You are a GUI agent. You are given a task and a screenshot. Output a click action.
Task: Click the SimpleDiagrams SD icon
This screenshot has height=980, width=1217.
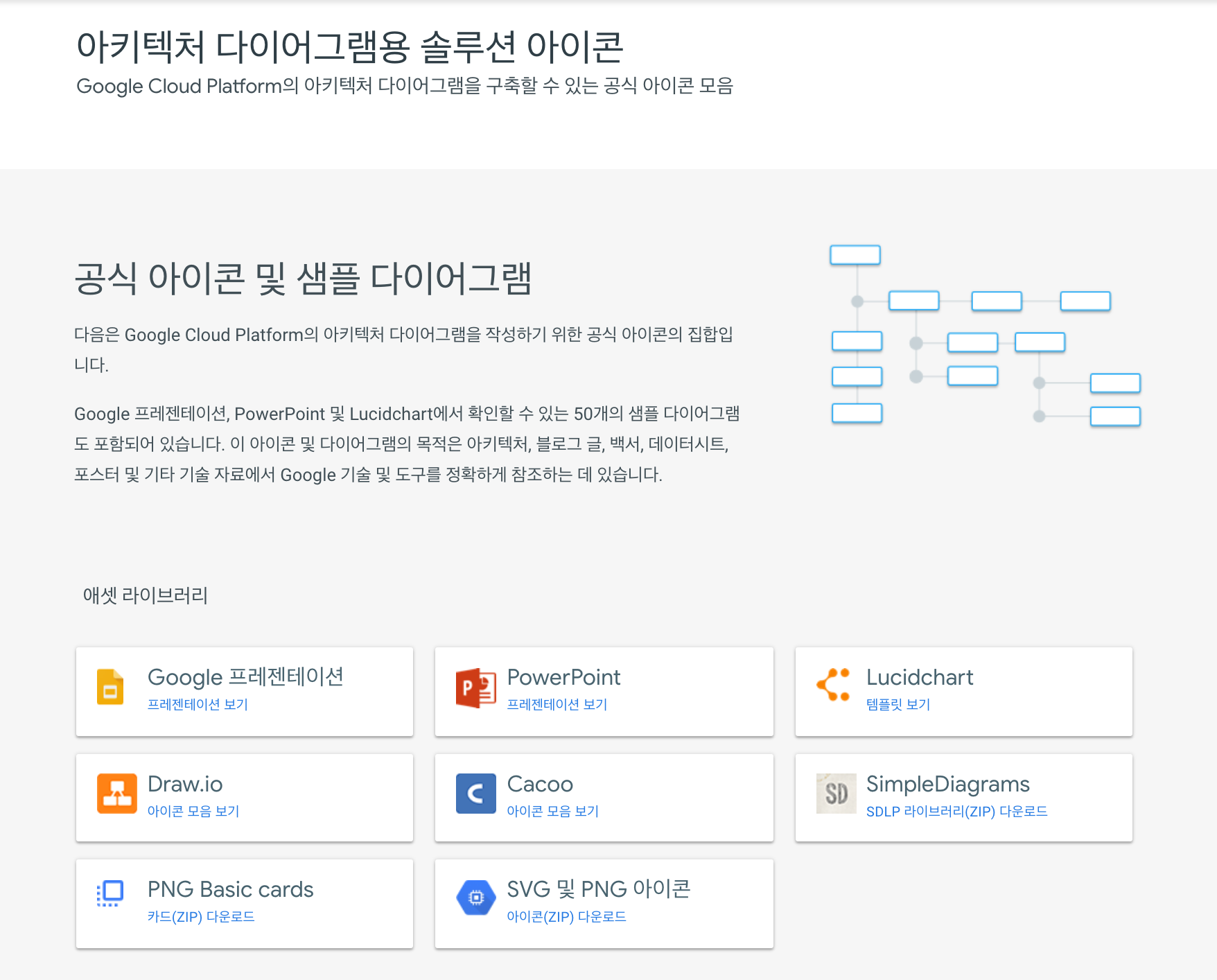[837, 794]
